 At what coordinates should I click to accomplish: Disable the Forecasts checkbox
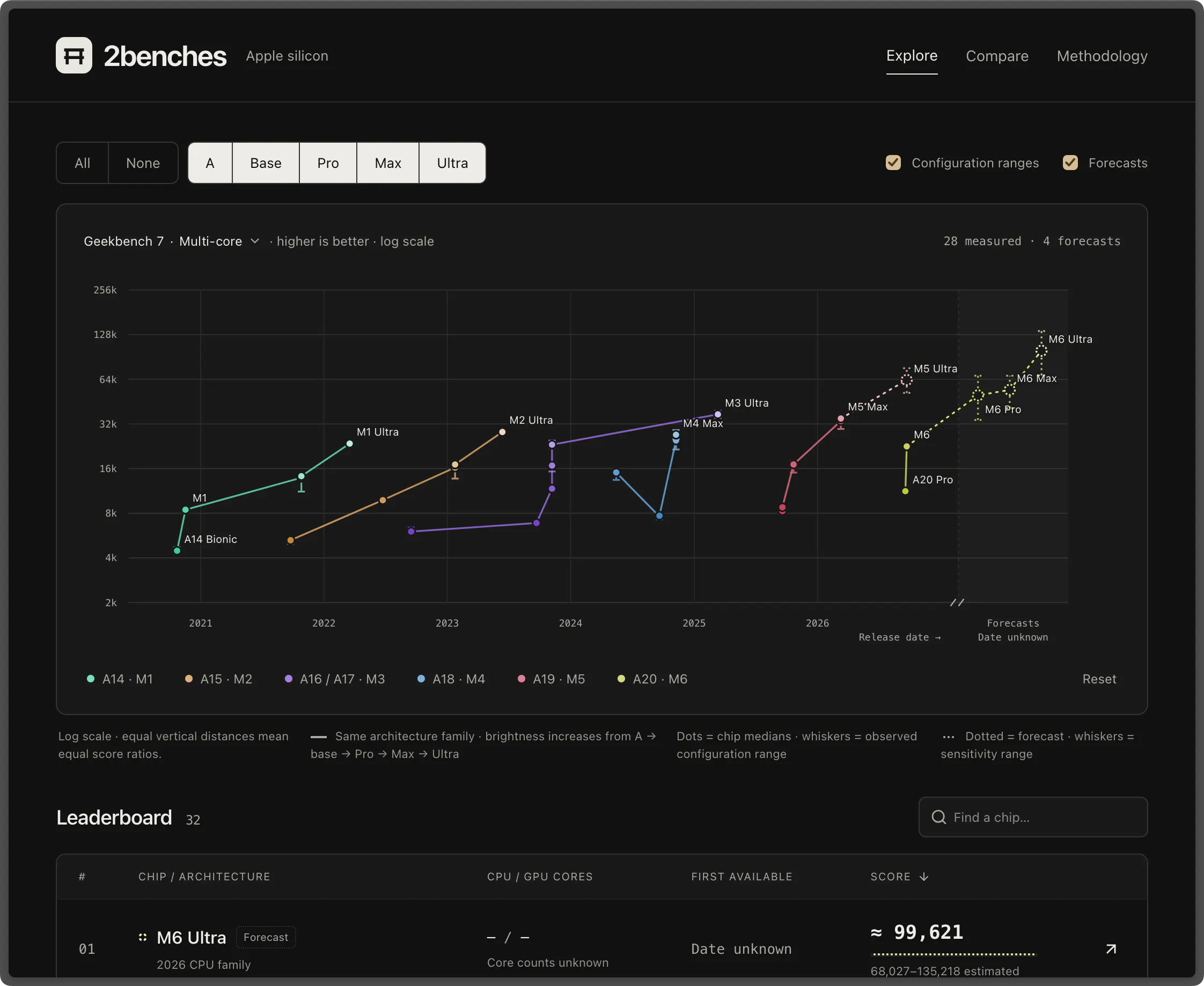(1070, 163)
